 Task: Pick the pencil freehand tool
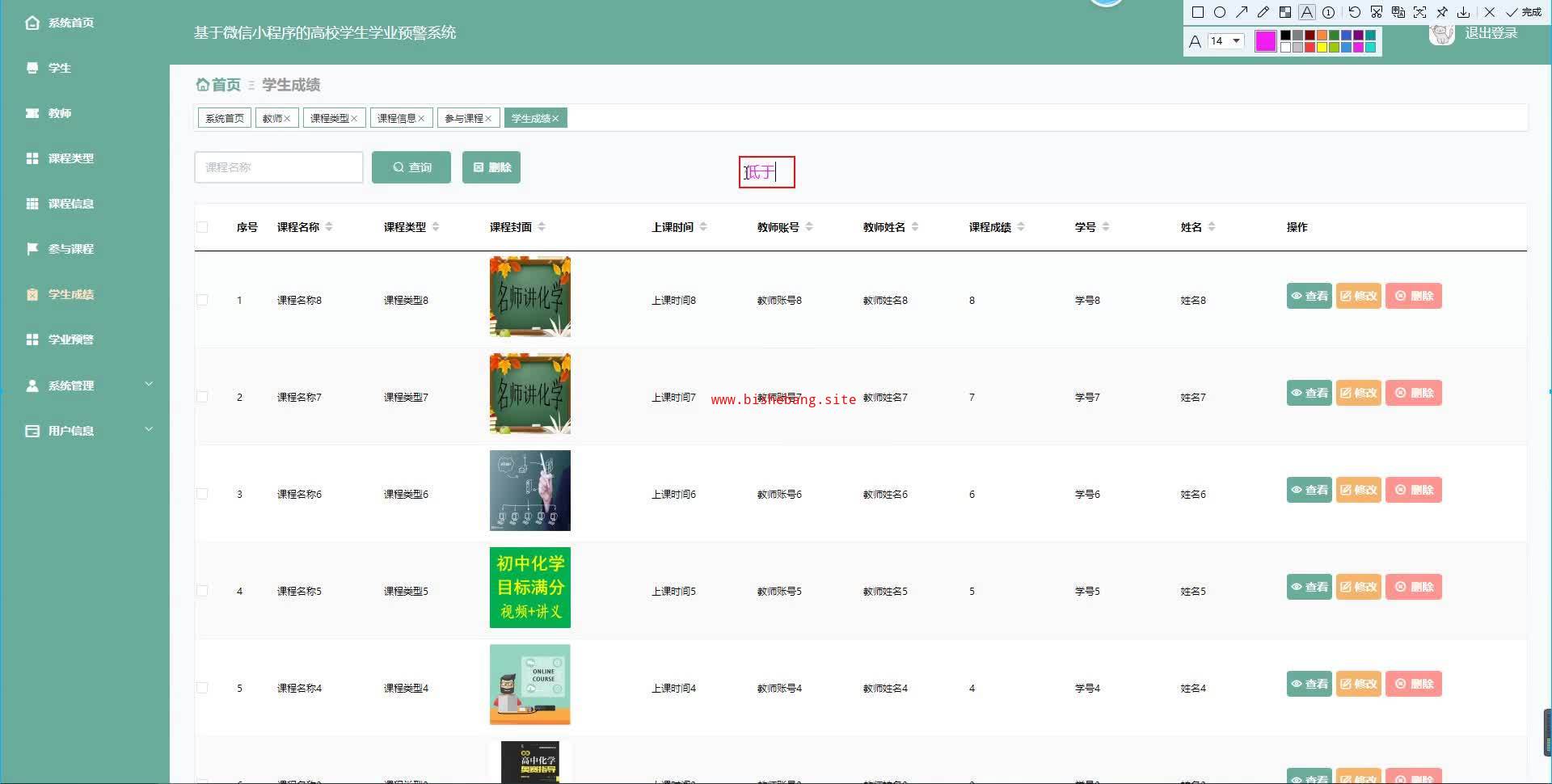point(1263,12)
